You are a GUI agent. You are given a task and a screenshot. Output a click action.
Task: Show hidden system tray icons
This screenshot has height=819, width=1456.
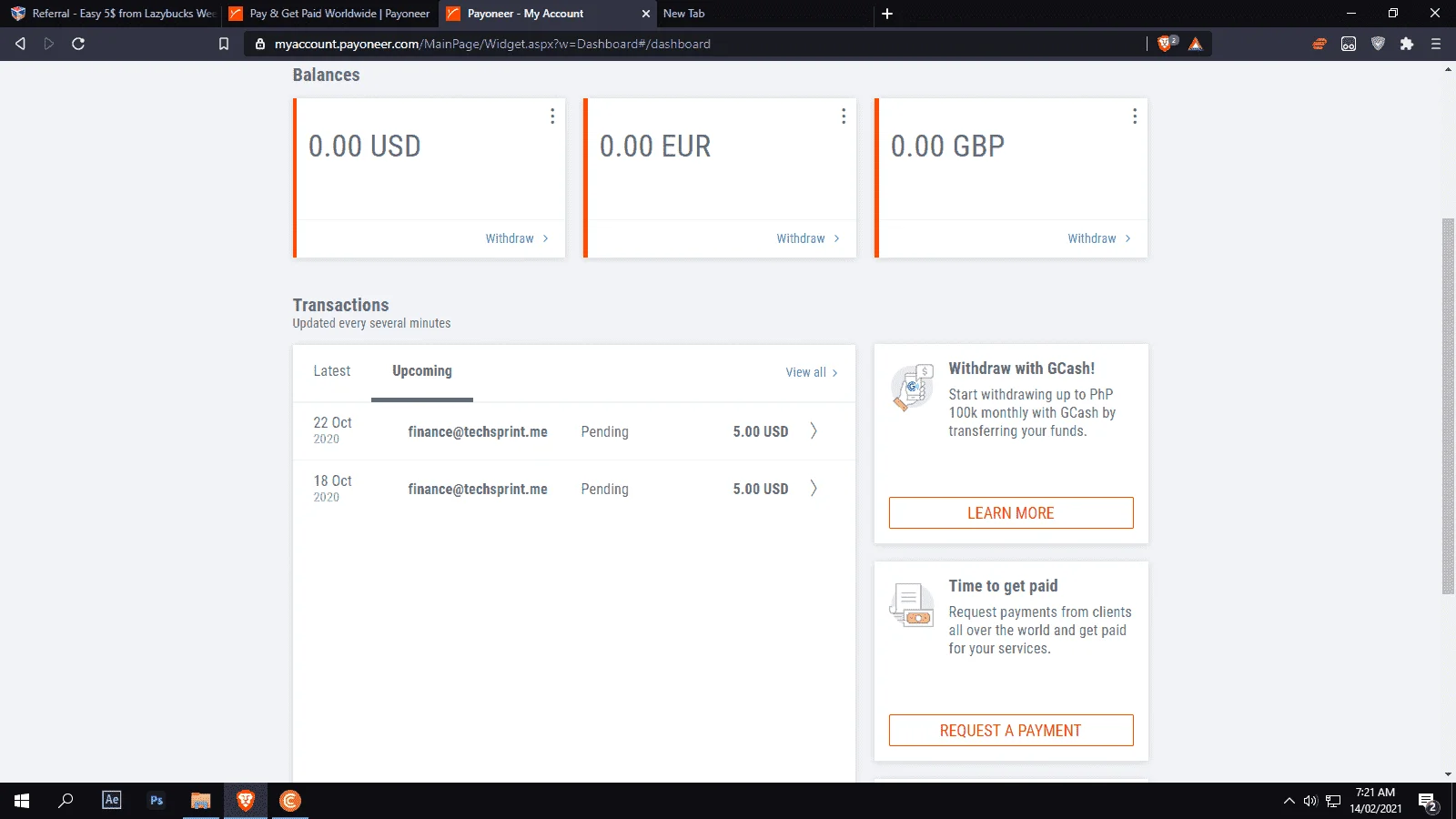(1289, 801)
